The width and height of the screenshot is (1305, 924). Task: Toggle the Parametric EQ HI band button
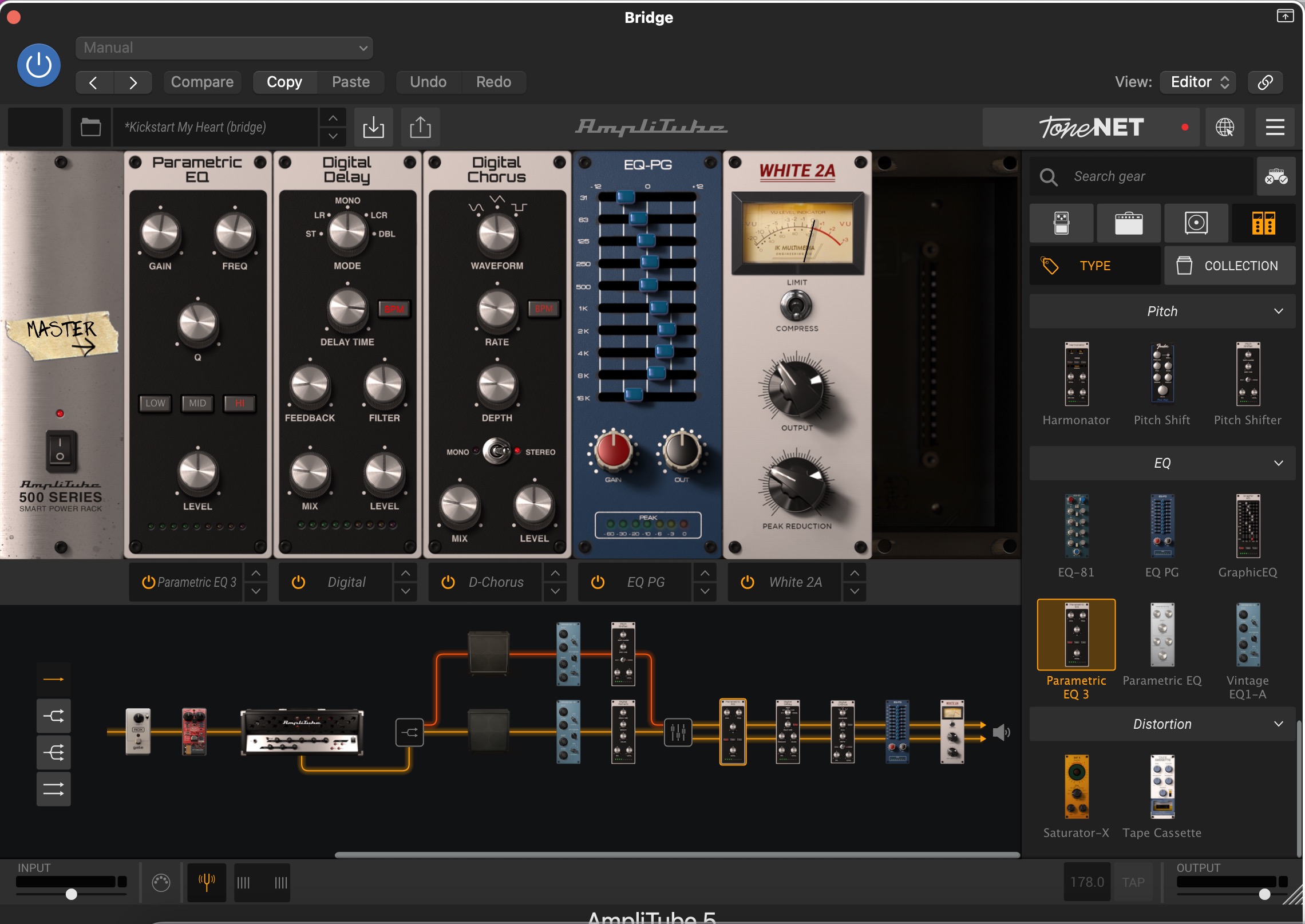pos(239,403)
